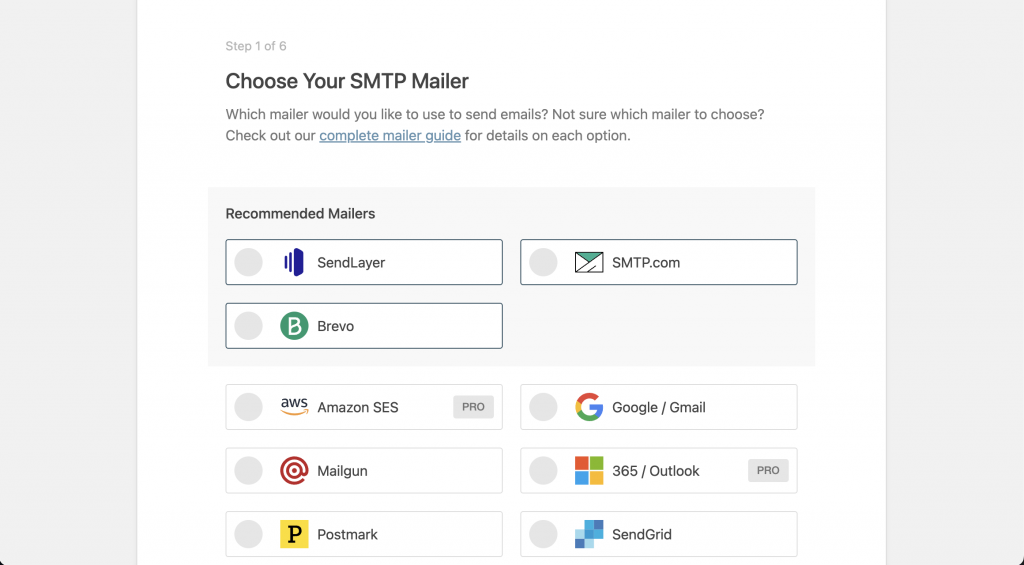Click the yellow Postmark logo icon
The image size is (1024, 565).
pyautogui.click(x=294, y=534)
